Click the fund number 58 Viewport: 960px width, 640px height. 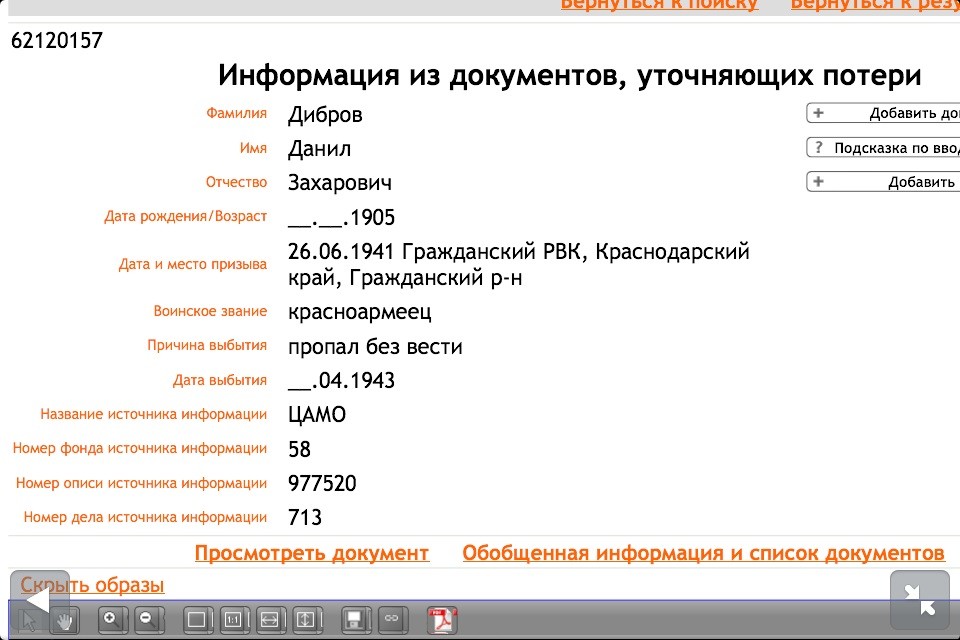pyautogui.click(x=299, y=449)
